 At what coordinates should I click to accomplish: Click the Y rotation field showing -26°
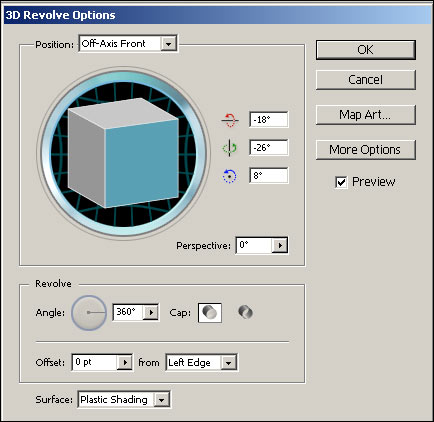click(x=269, y=147)
